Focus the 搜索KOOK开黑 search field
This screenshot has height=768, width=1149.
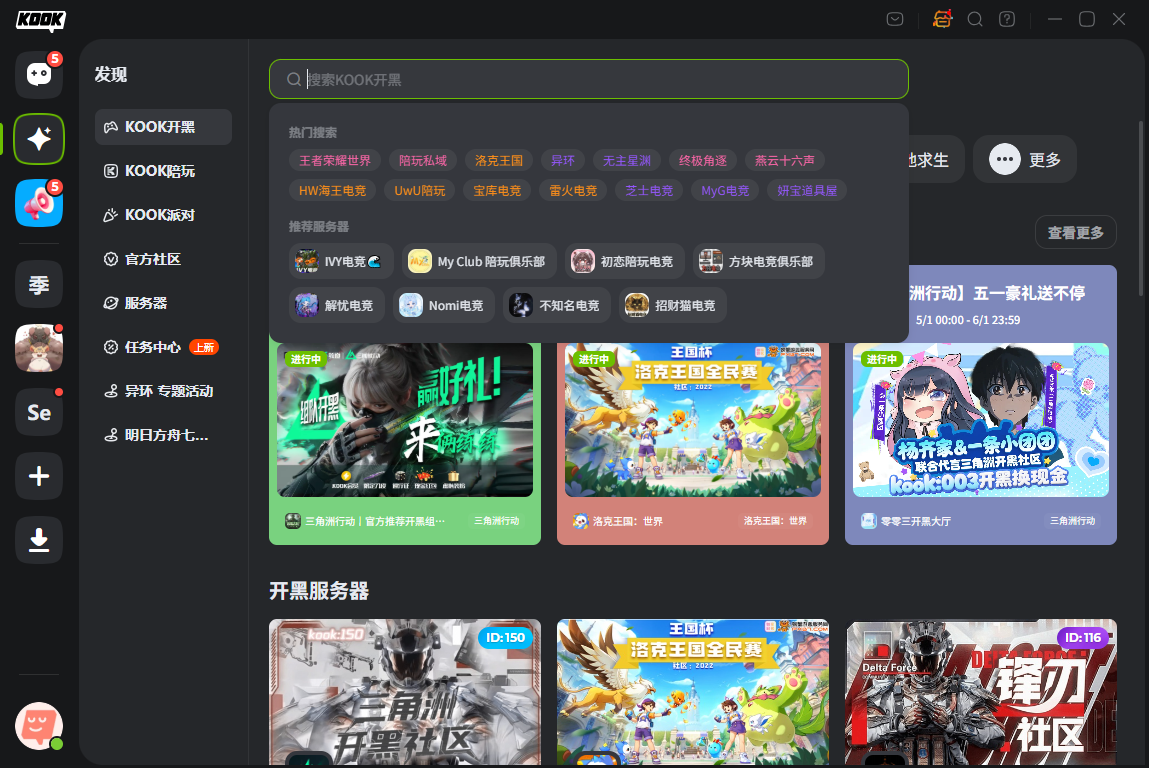[589, 79]
